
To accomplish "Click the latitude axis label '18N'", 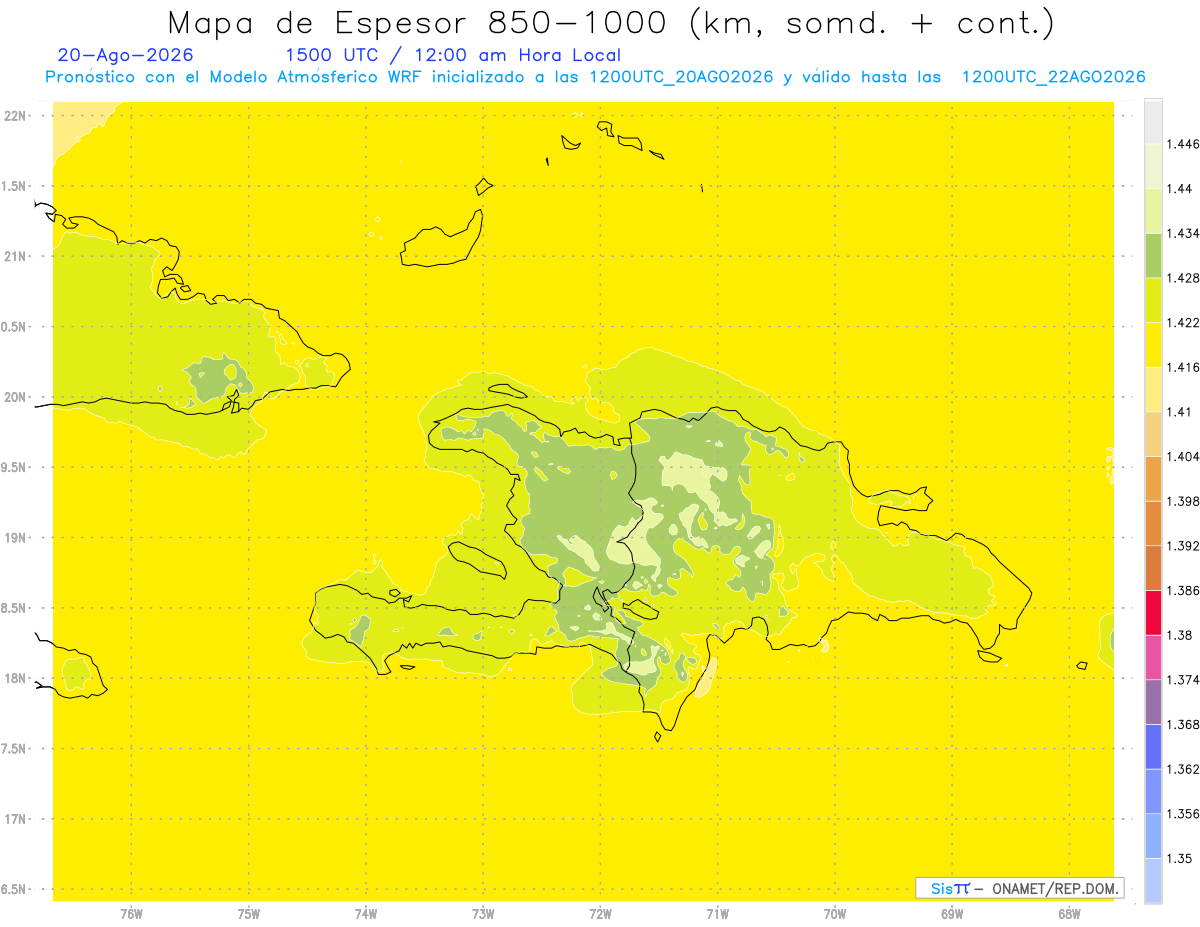I will 15,678.
